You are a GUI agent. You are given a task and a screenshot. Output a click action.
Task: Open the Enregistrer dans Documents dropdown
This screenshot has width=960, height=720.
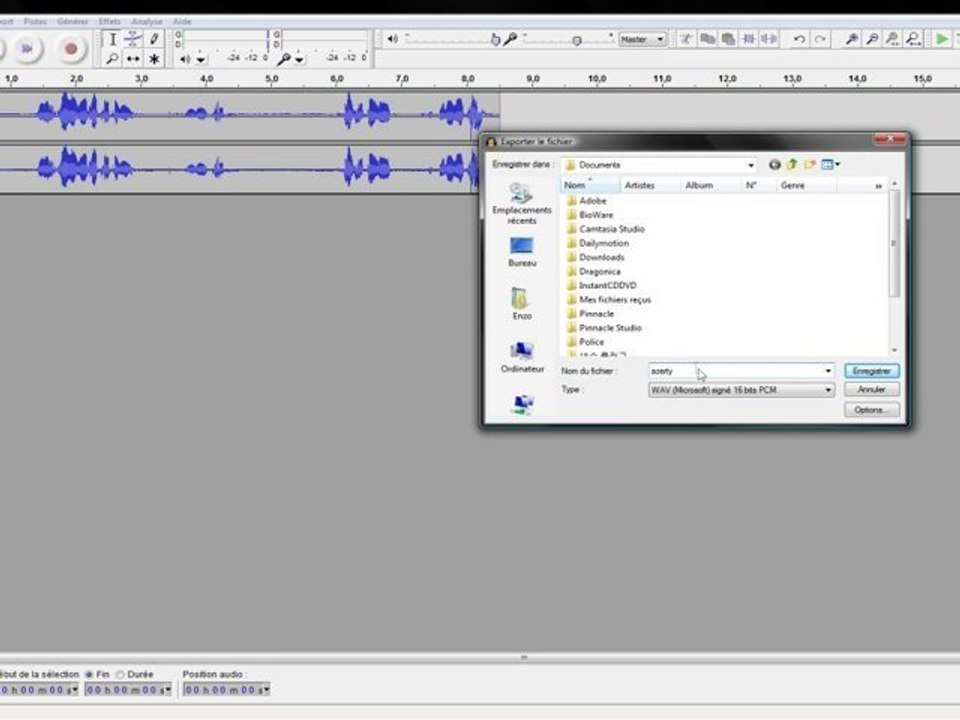660,165
